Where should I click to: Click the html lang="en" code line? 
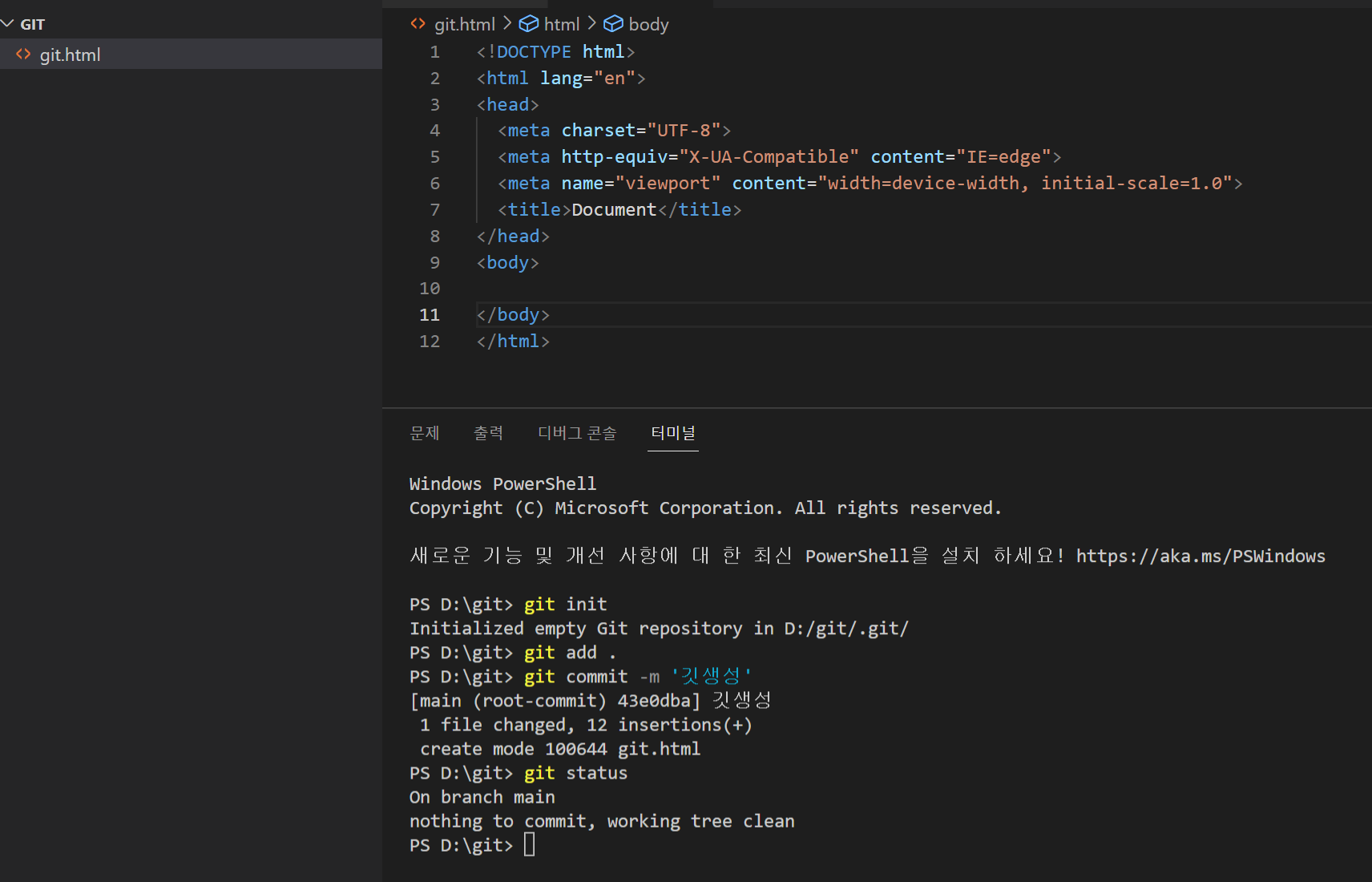tap(561, 79)
